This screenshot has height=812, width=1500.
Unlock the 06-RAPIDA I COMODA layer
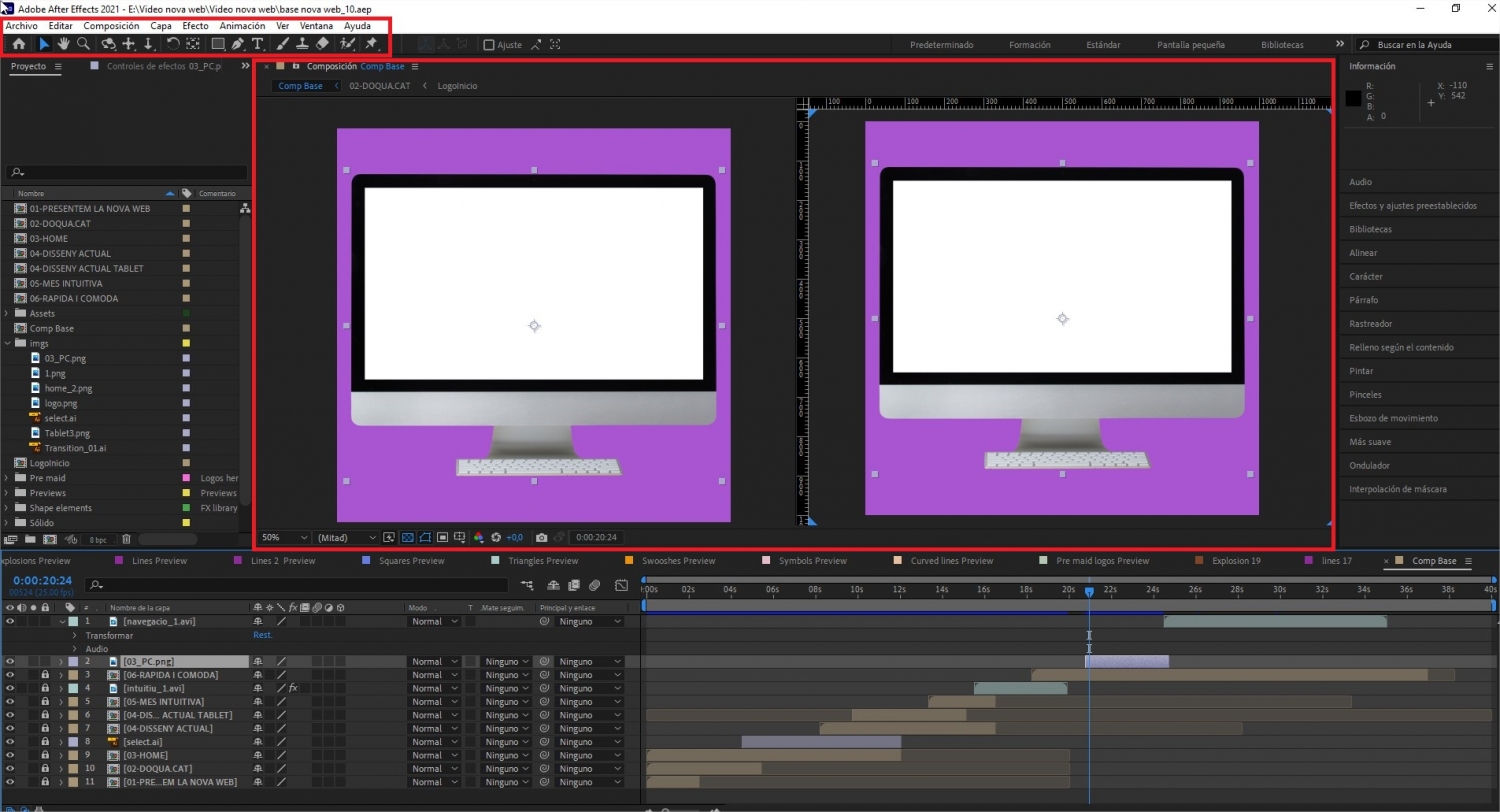(x=45, y=675)
